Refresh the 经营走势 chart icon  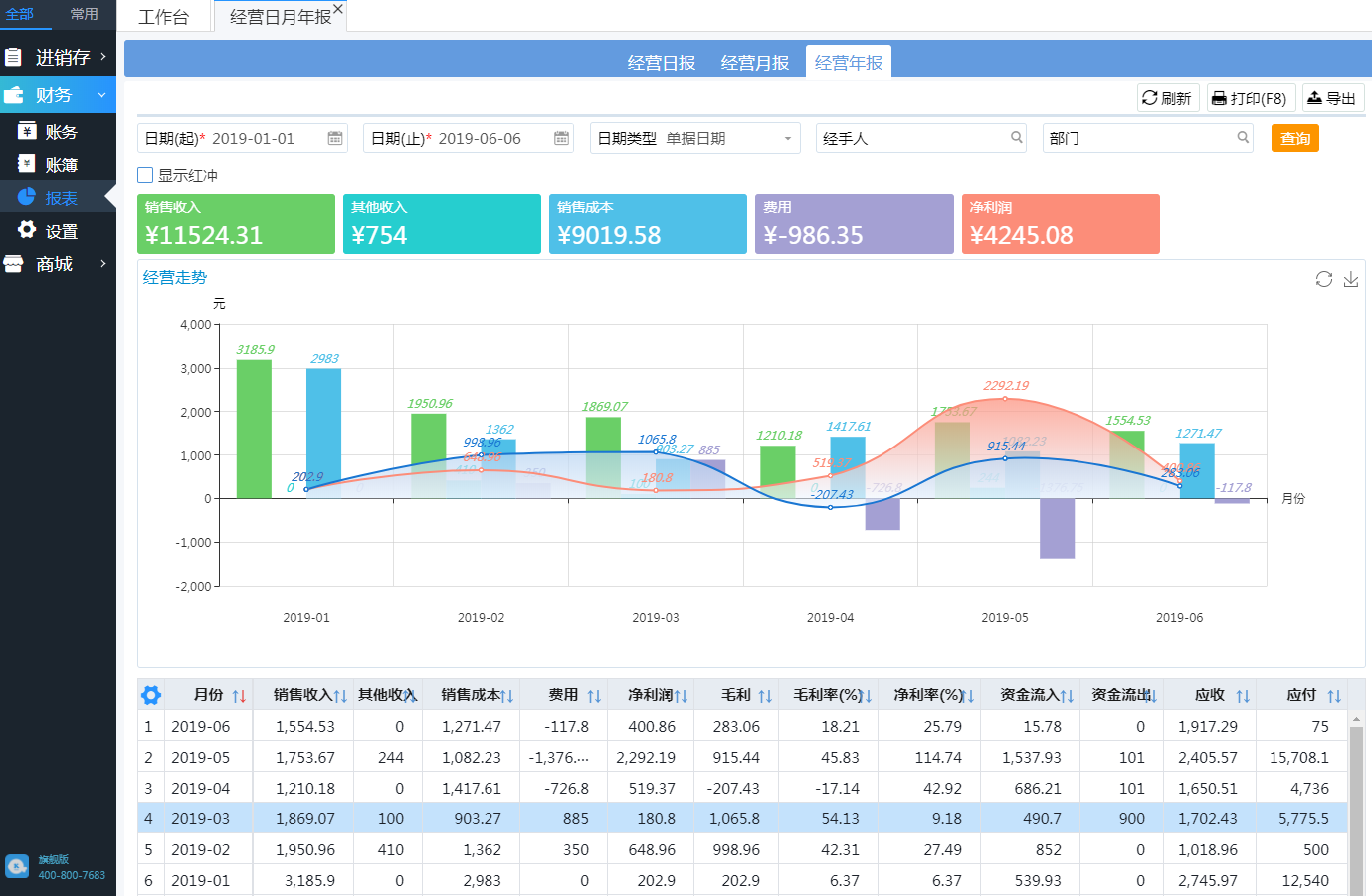click(1323, 279)
